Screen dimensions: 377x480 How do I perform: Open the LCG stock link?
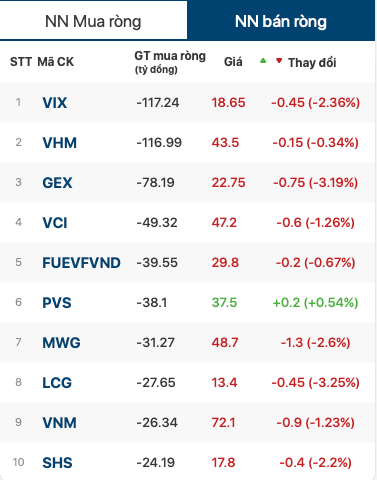click(57, 383)
